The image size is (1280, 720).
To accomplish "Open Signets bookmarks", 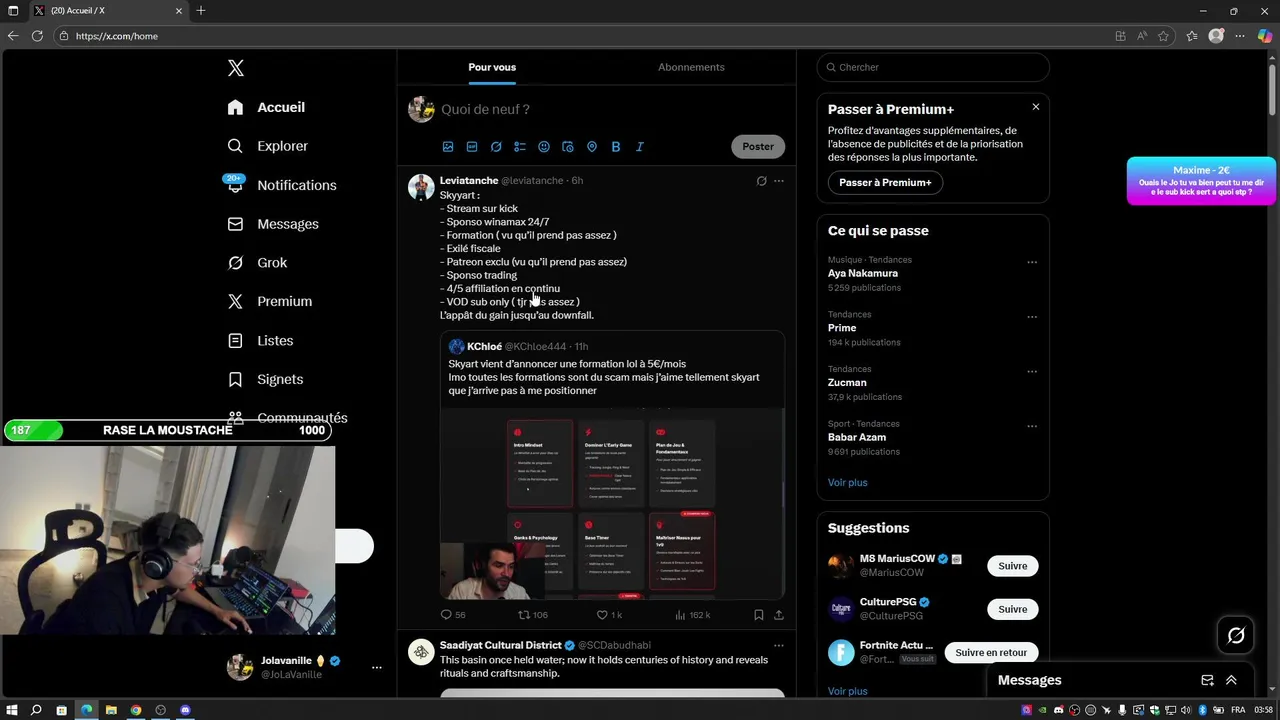I will [x=265, y=379].
